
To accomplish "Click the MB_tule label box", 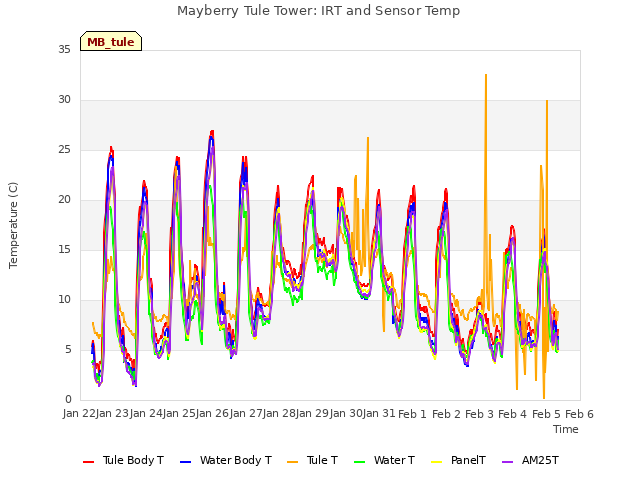I will click(x=111, y=41).
